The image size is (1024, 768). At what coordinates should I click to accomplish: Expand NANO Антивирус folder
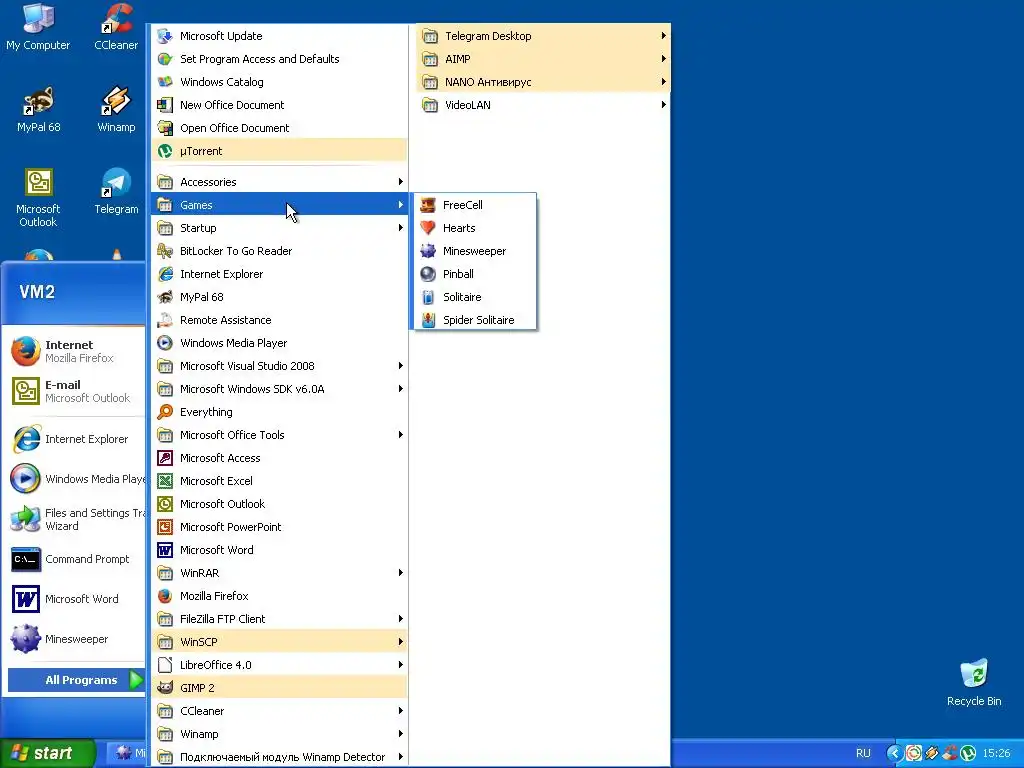pos(543,82)
